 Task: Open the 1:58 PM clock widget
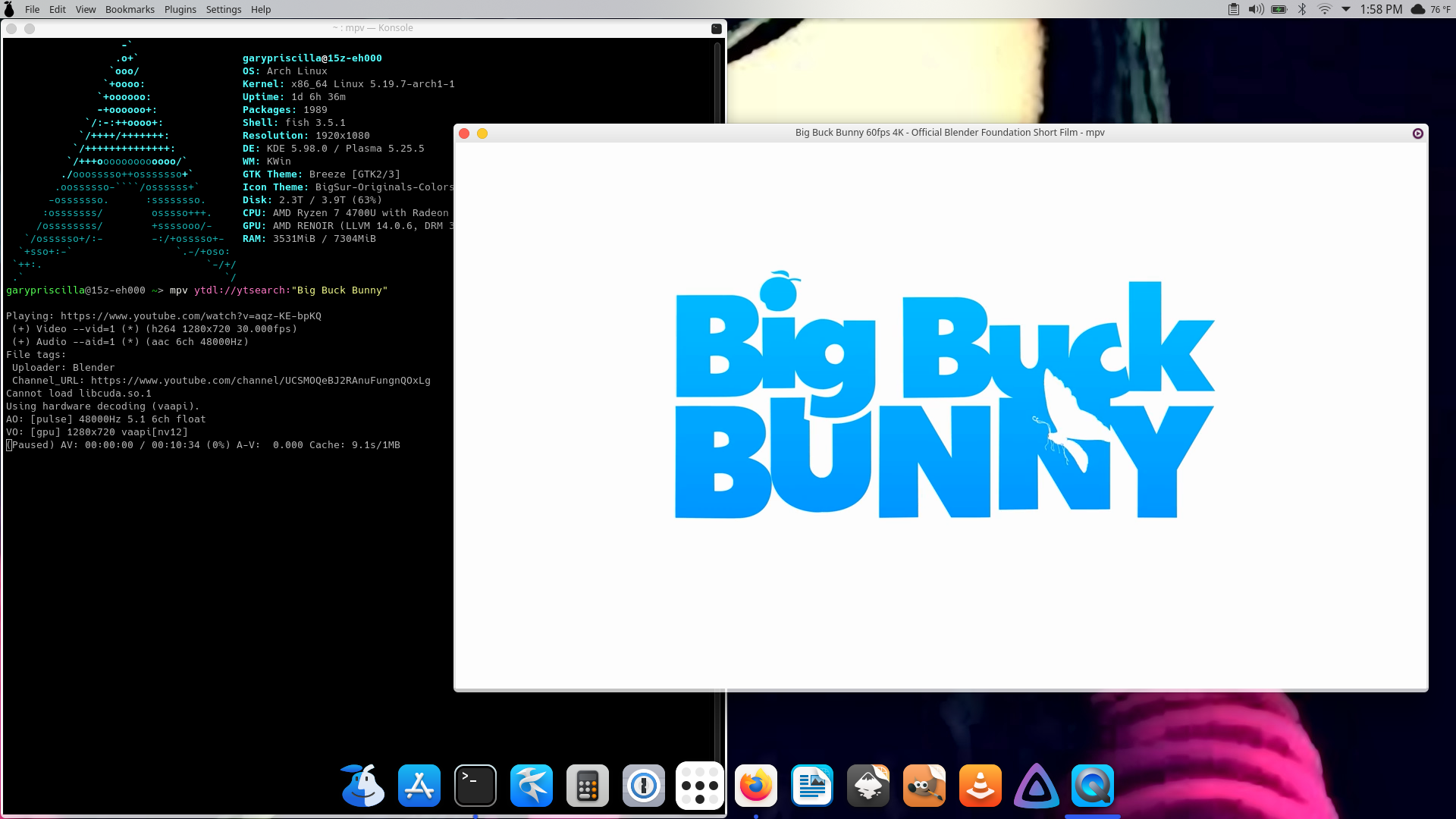(1381, 9)
